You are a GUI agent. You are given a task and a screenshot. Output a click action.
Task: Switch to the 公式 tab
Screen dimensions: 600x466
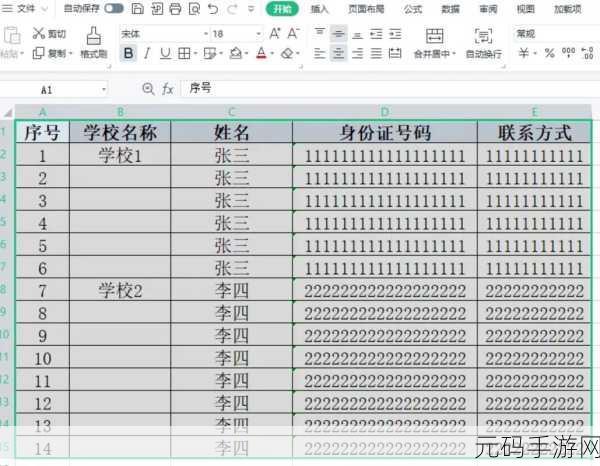point(413,9)
